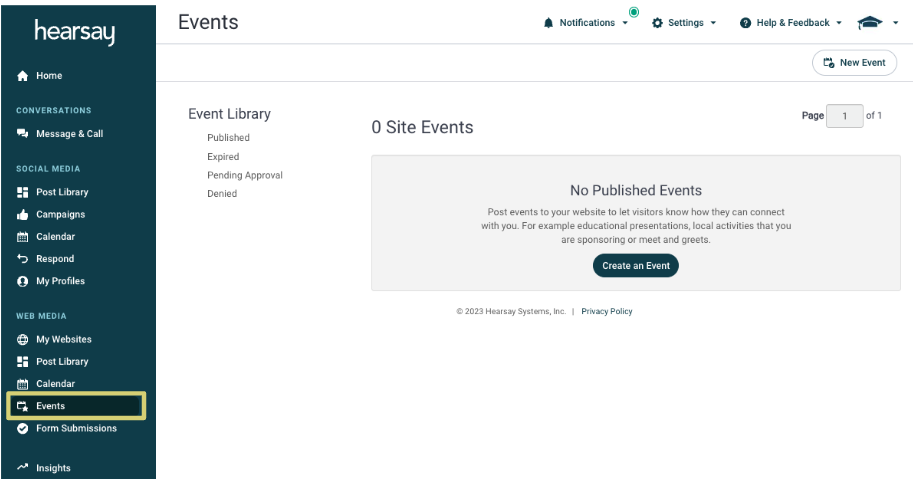Click the Respond reply arrow icon

(x=22, y=259)
